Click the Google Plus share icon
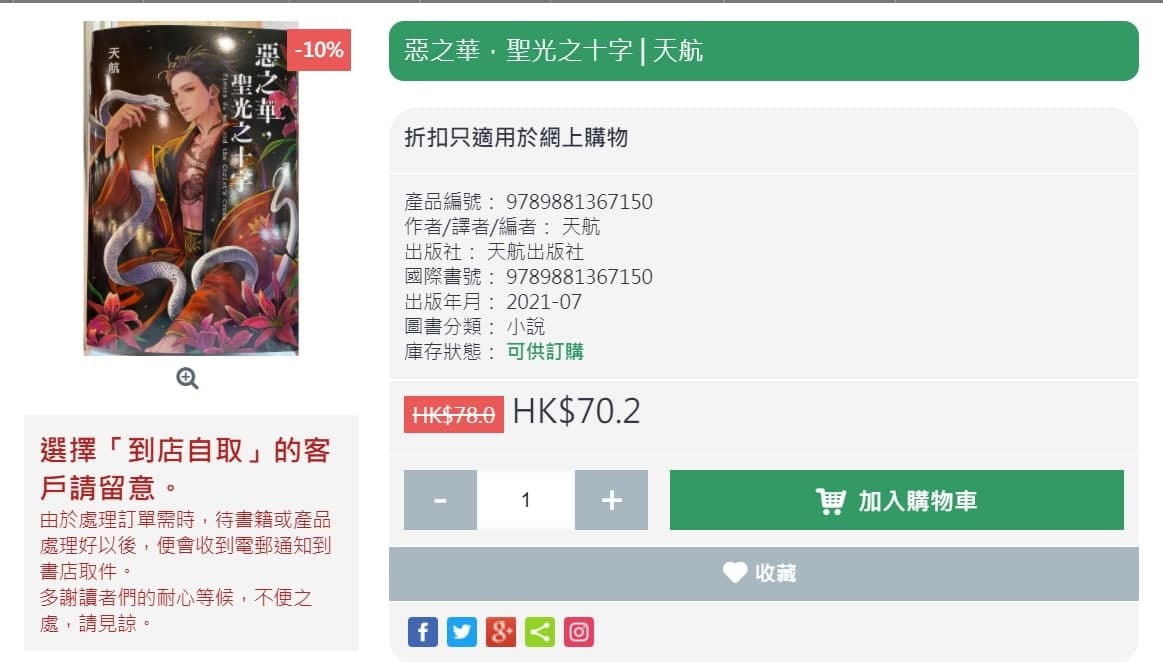This screenshot has height=662, width=1163. [501, 632]
